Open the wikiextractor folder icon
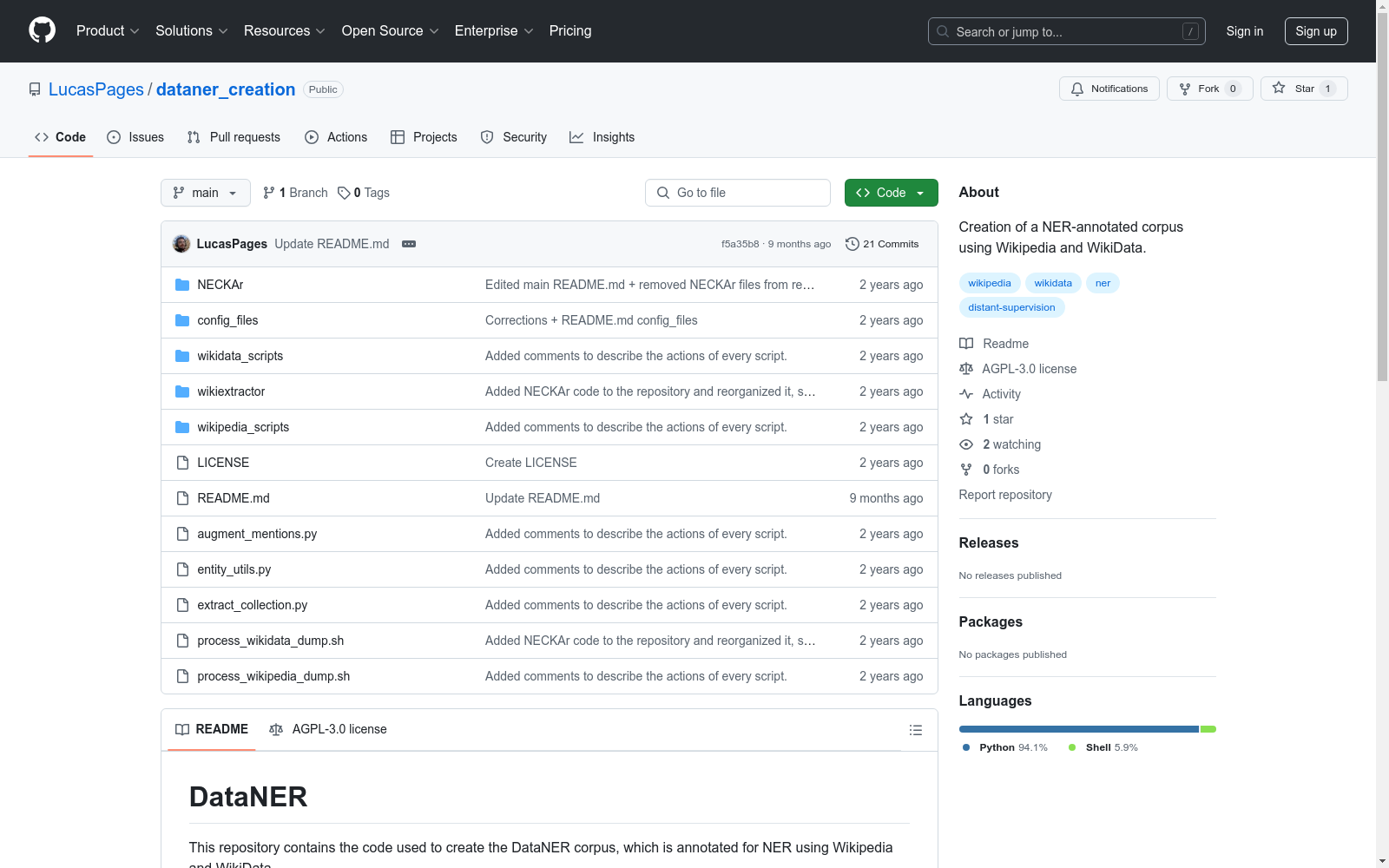Screen dimensions: 1389x868 pos(182,391)
